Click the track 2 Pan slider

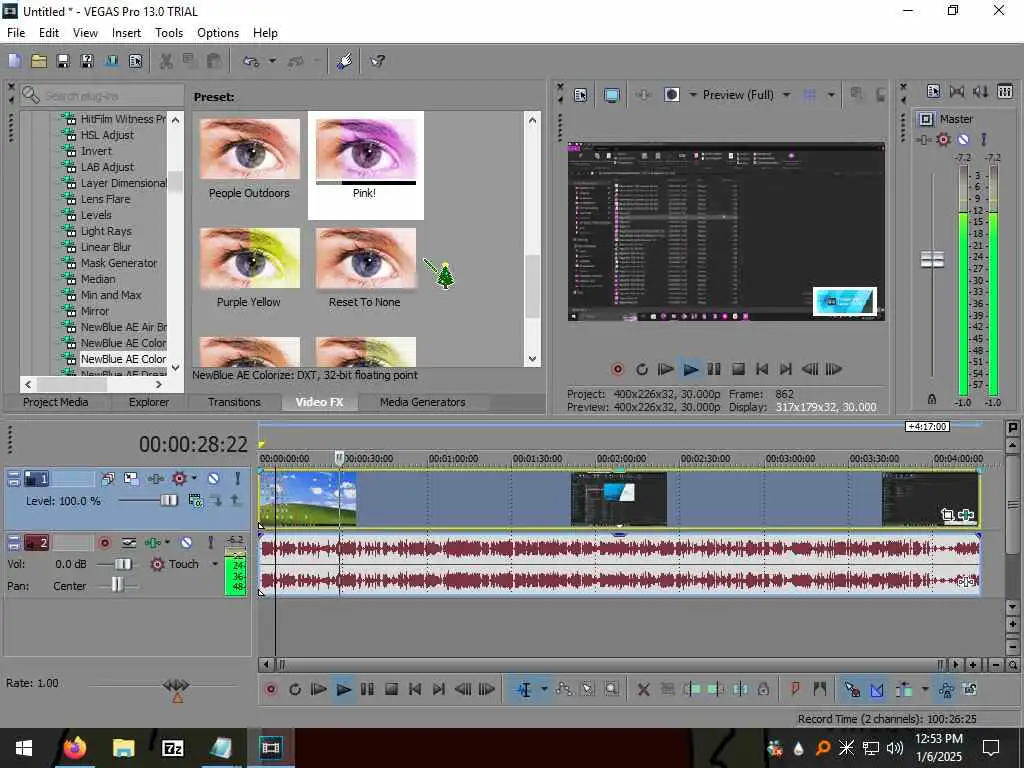(x=117, y=584)
